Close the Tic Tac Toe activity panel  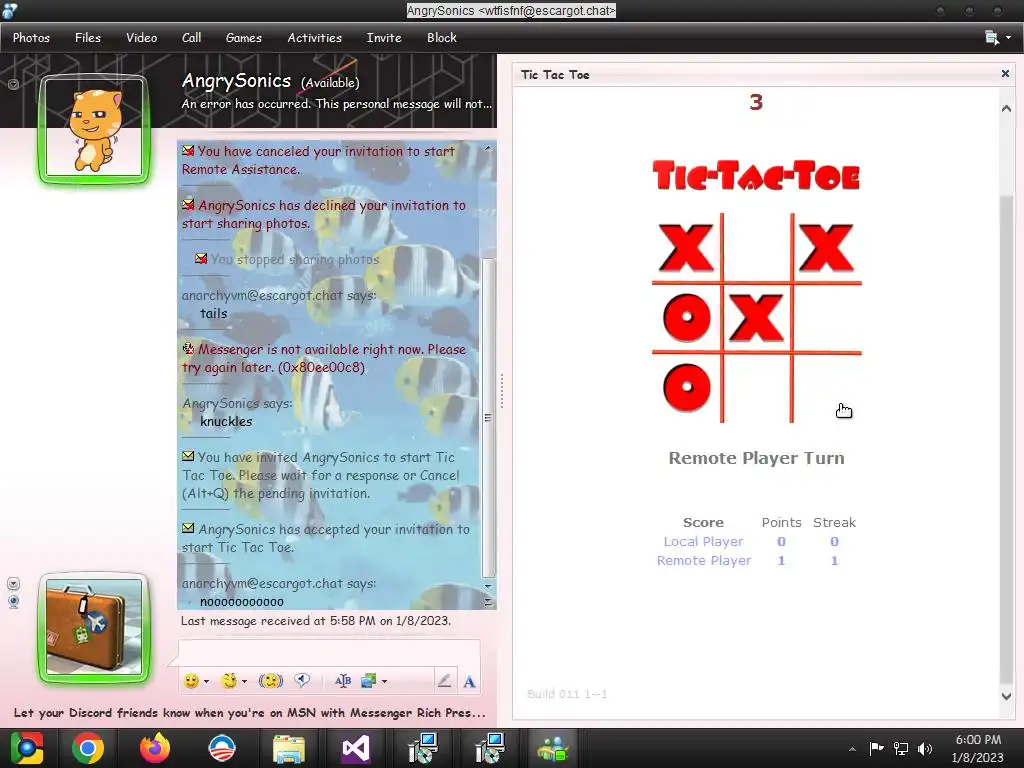click(x=1005, y=74)
